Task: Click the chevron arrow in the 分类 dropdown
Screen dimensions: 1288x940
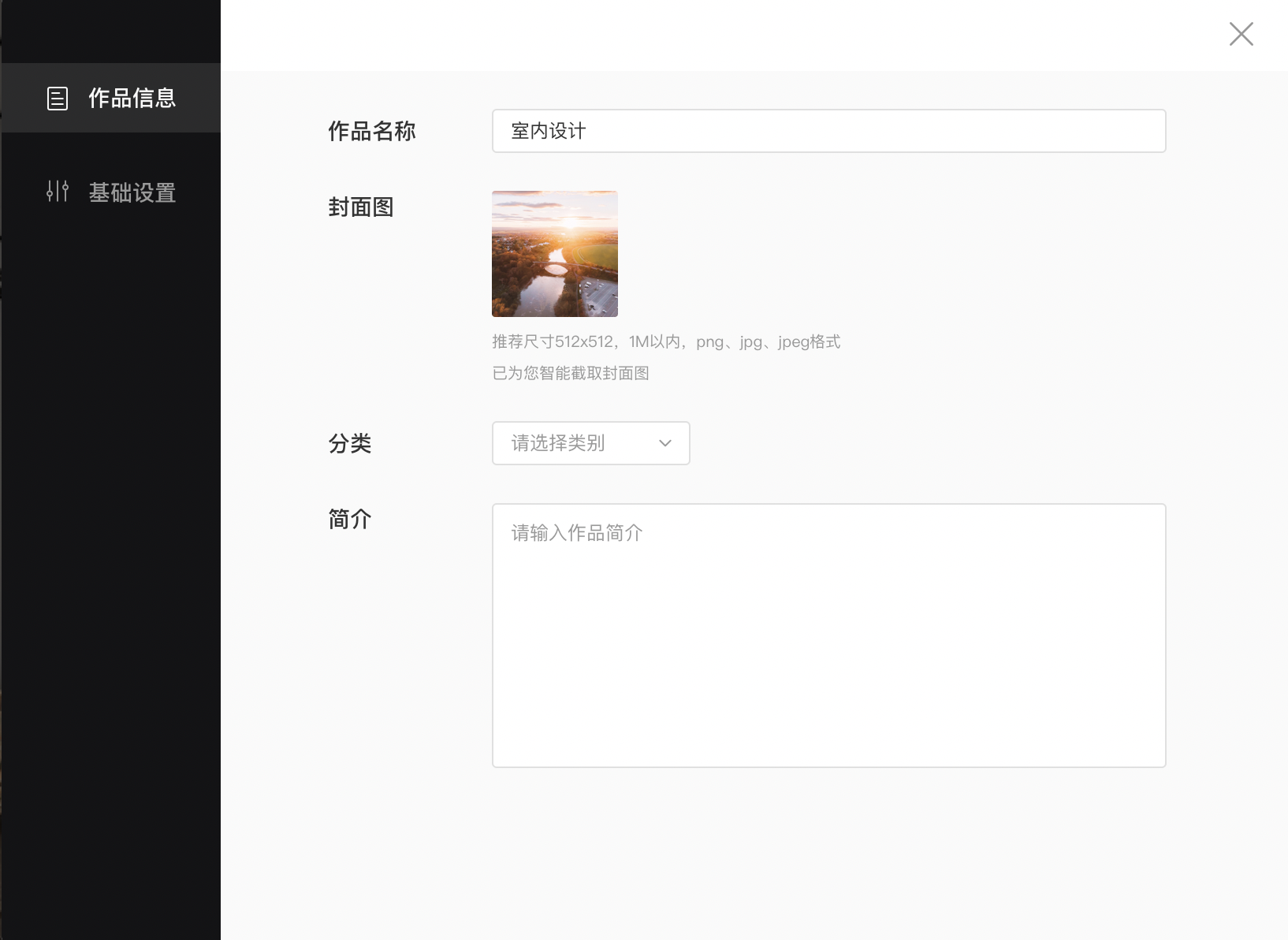Action: pyautogui.click(x=665, y=443)
